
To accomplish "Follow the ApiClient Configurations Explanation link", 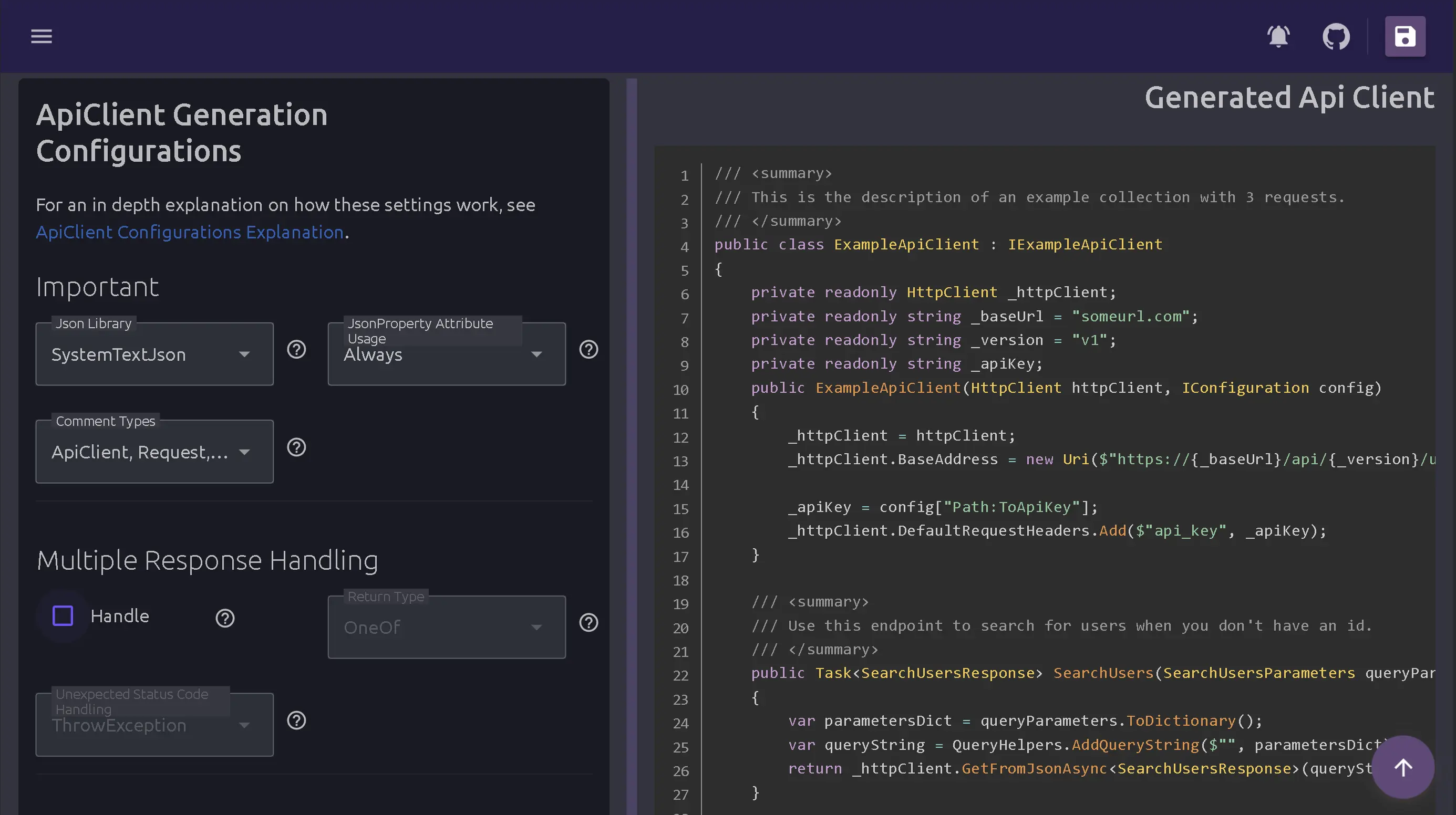I will 189,232.
